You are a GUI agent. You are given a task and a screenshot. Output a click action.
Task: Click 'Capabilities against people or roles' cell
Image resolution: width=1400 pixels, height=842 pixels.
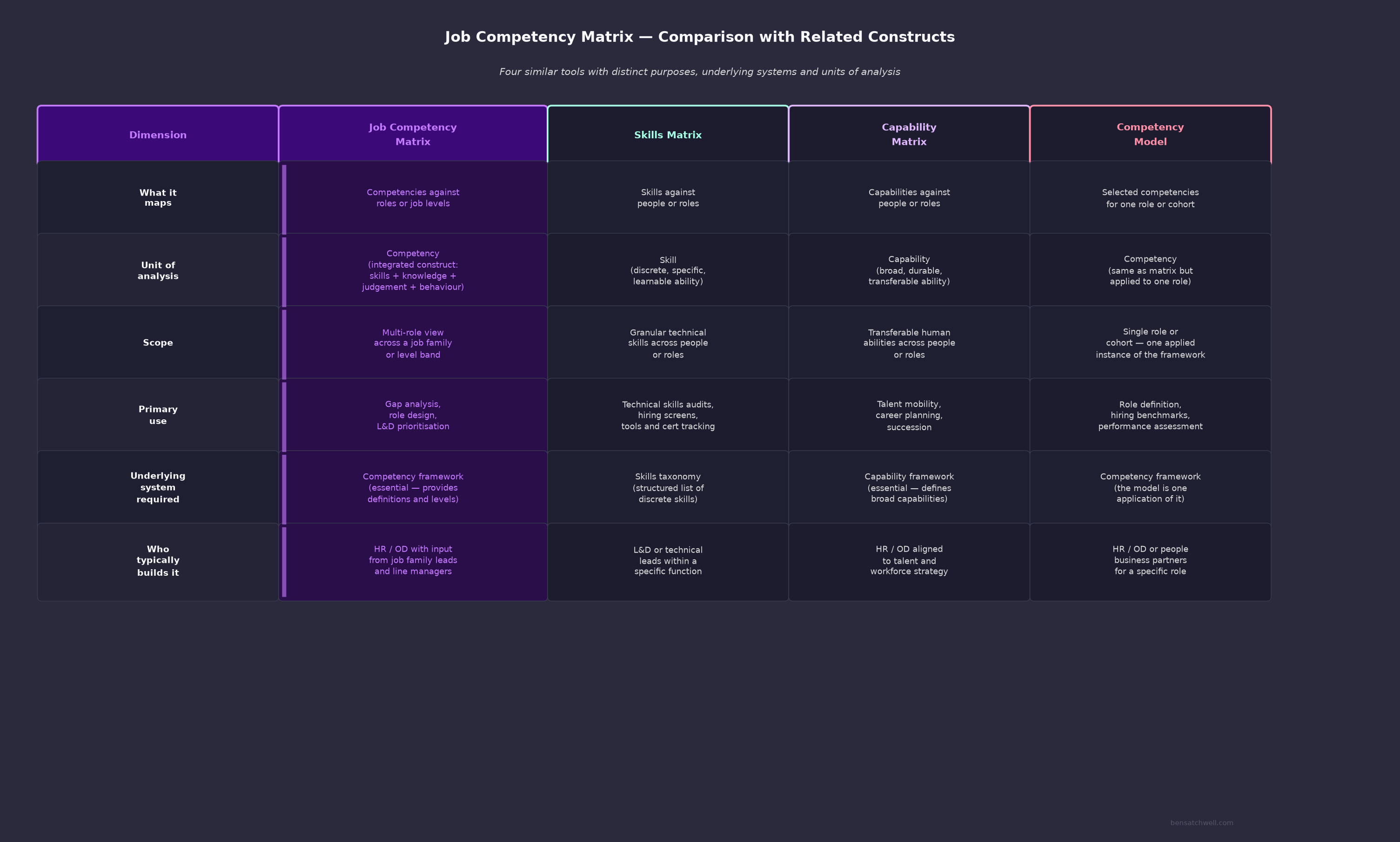pos(909,198)
